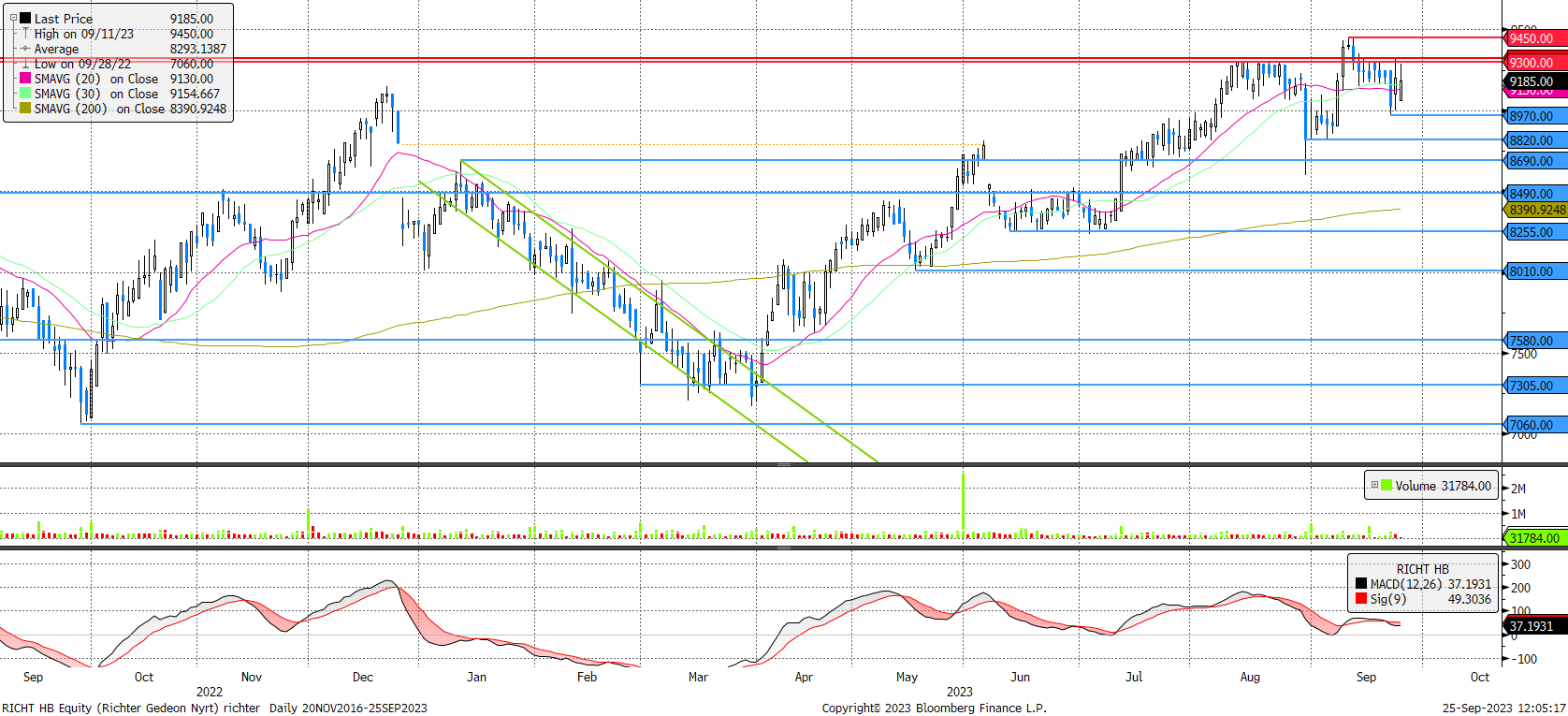Click 'SMAVG (20) on Close' legend entry
The height and width of the screenshot is (716, 1568).
point(96,79)
